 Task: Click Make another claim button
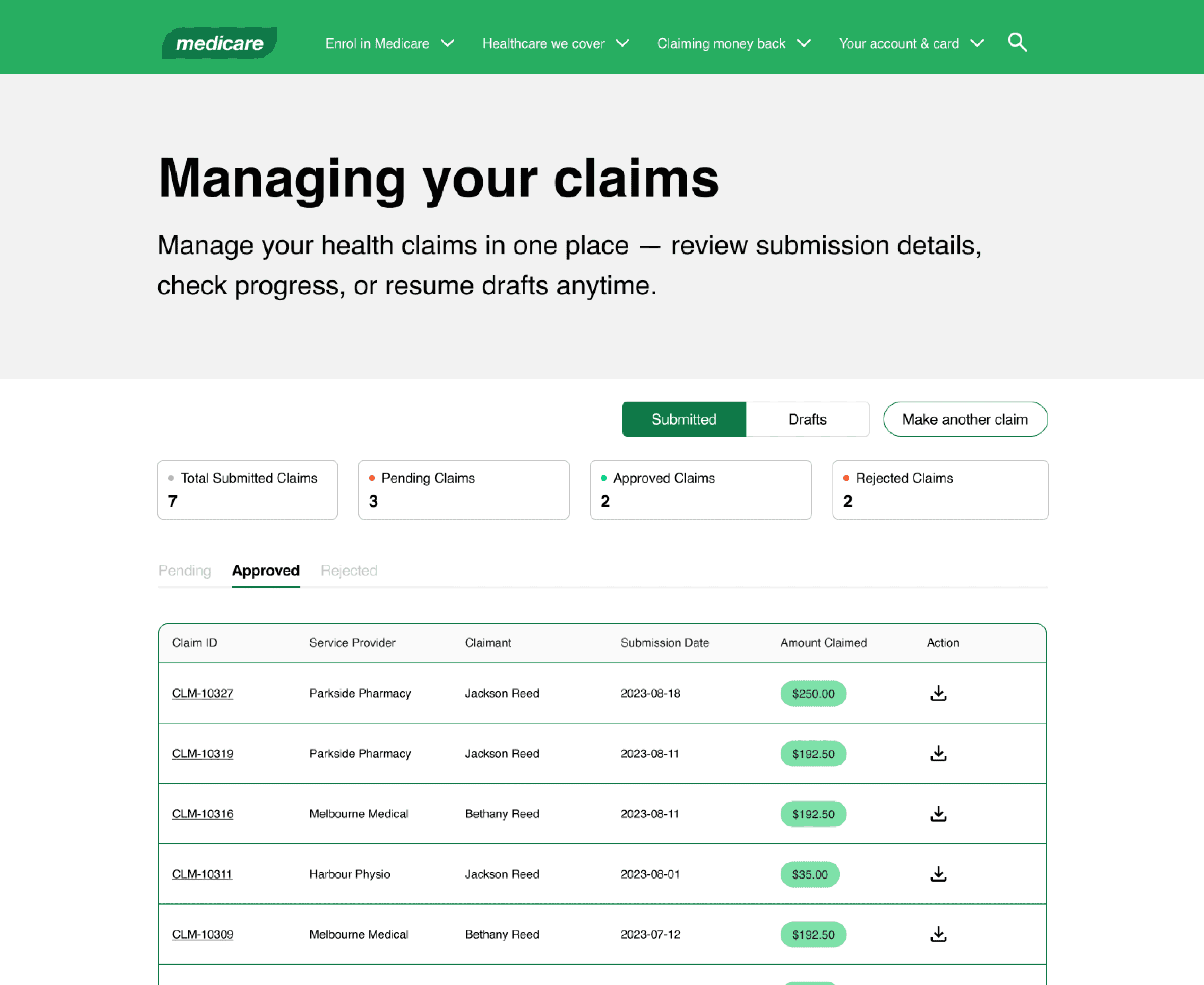pos(965,419)
